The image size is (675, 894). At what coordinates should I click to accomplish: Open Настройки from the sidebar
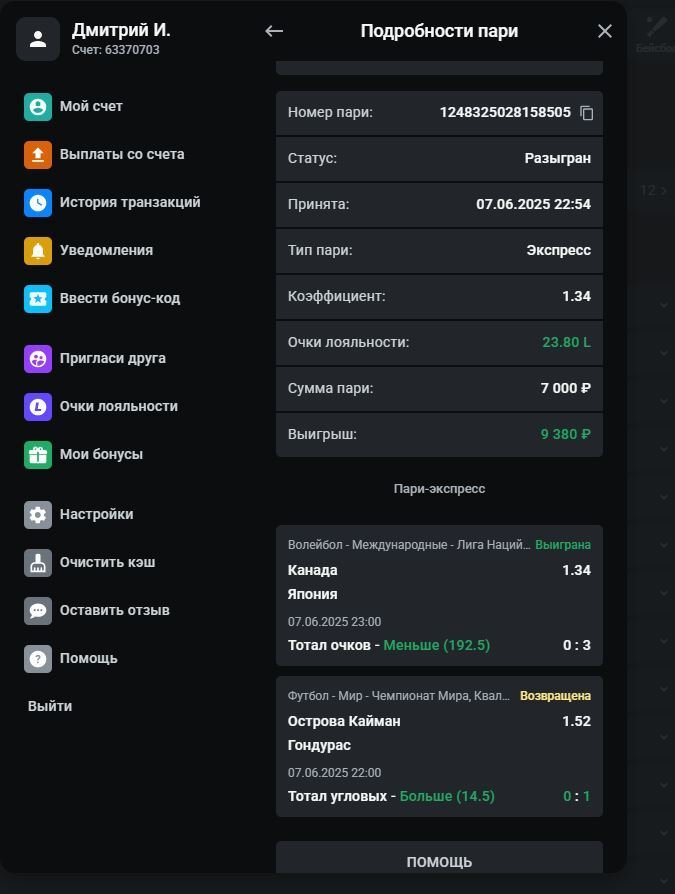[x=95, y=515]
